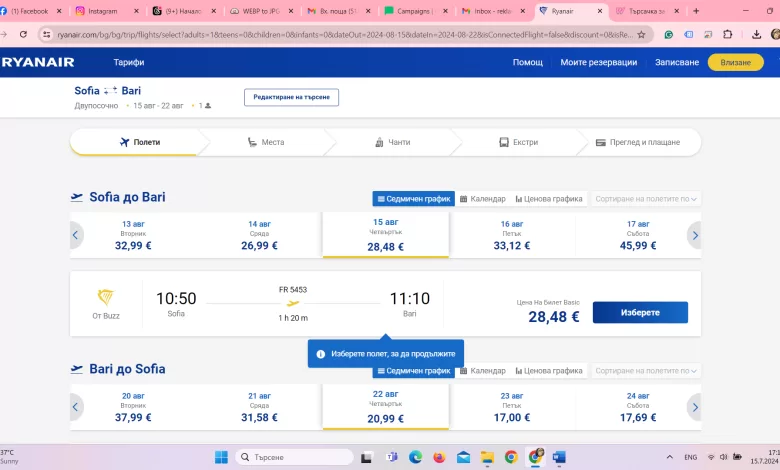Screen dimensions: 780x470
Task: Go to Преглед и плащане step
Action: pos(638,142)
